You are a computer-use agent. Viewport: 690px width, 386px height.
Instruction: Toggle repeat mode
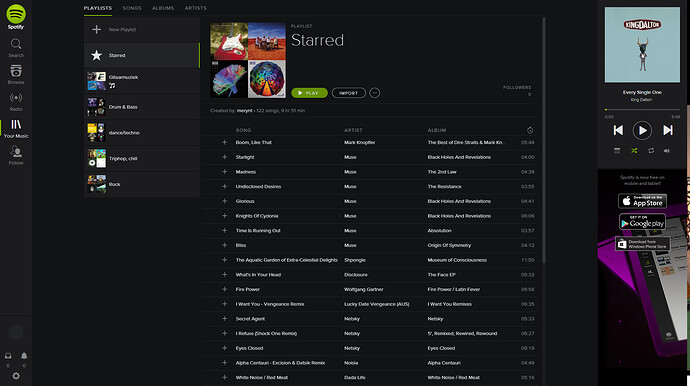651,151
